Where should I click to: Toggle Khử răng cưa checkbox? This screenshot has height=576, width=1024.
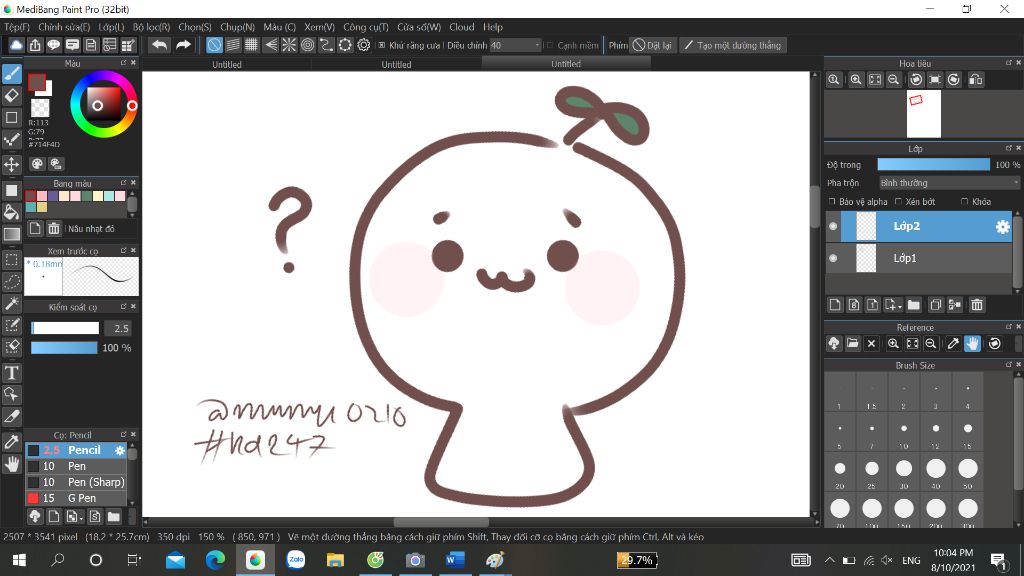tap(382, 45)
